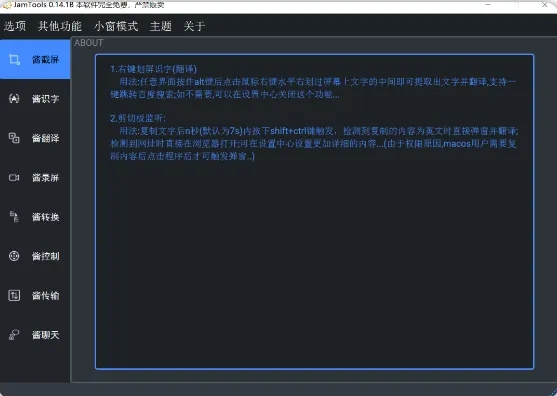Switch to 小窗模式 small window mode
This screenshot has width=557, height=396.
(x=116, y=26)
